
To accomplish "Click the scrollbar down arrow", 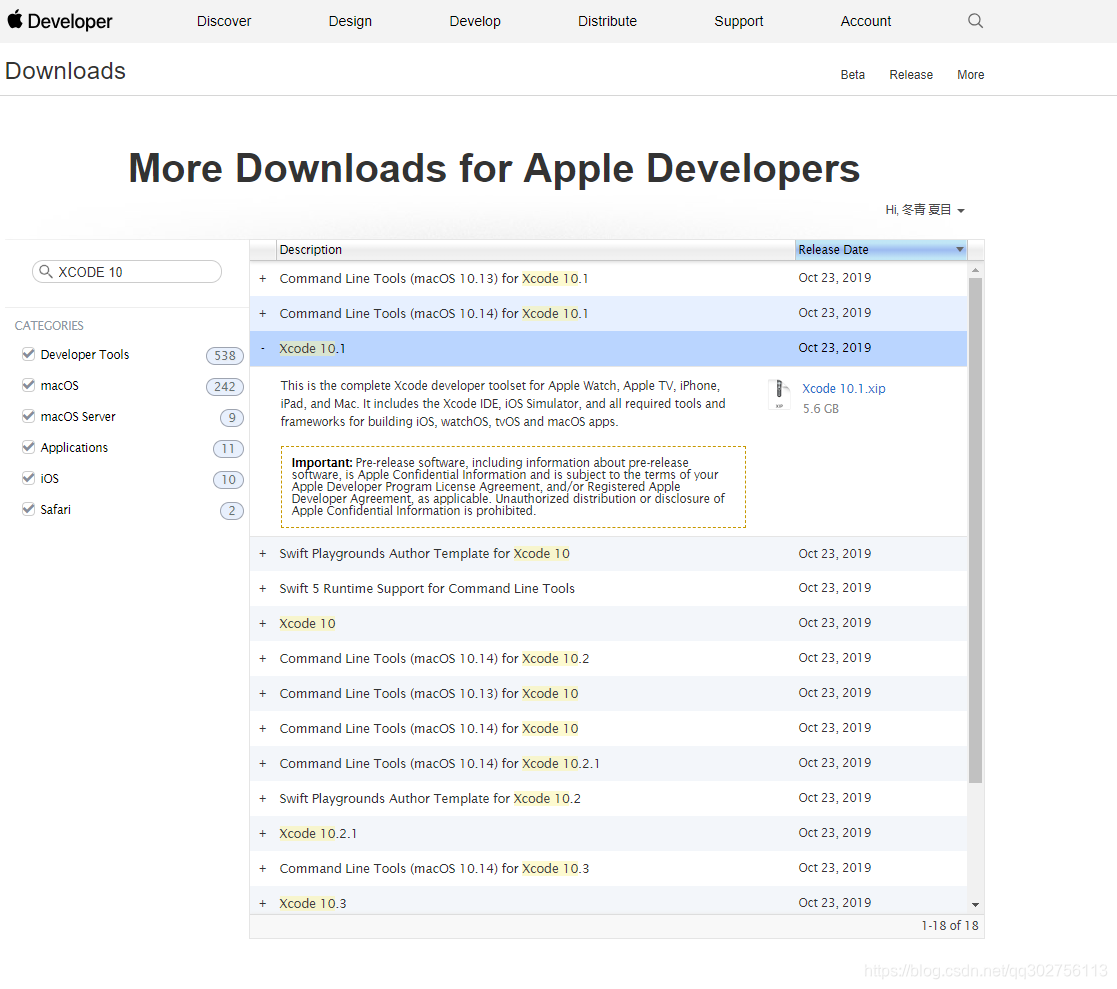I will (x=975, y=904).
